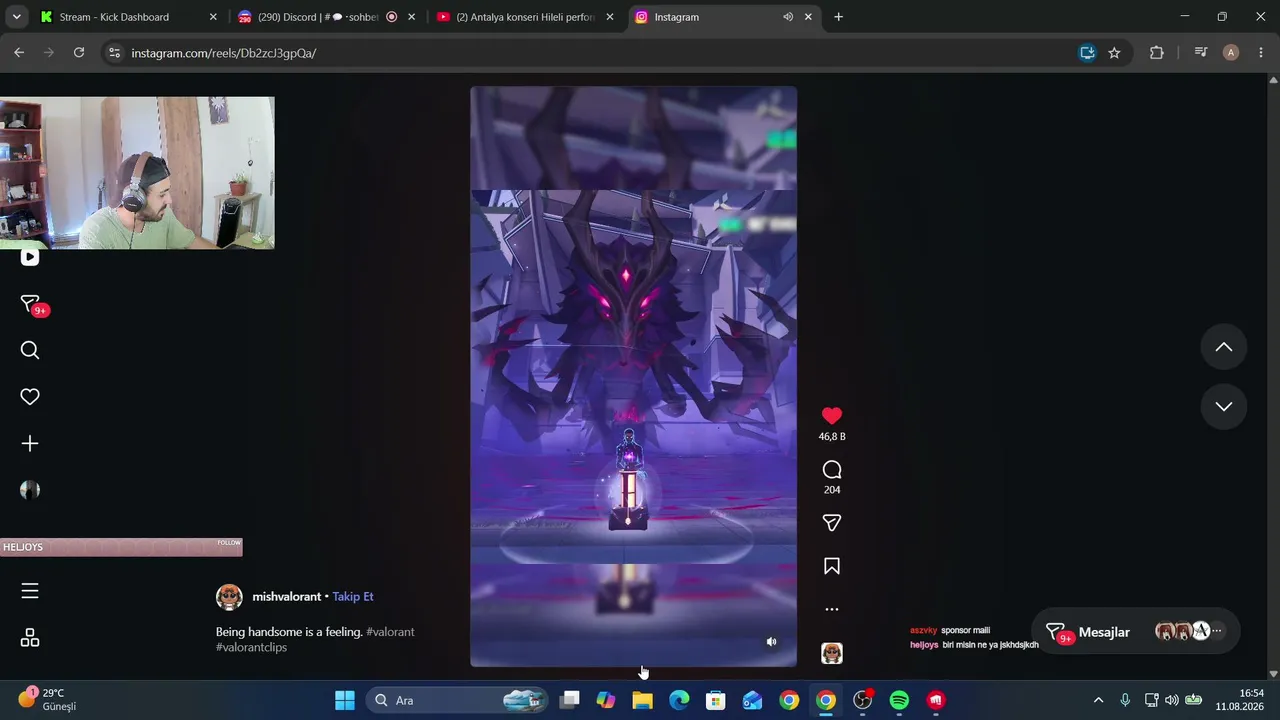Switch to the Discord tab

[x=326, y=17]
